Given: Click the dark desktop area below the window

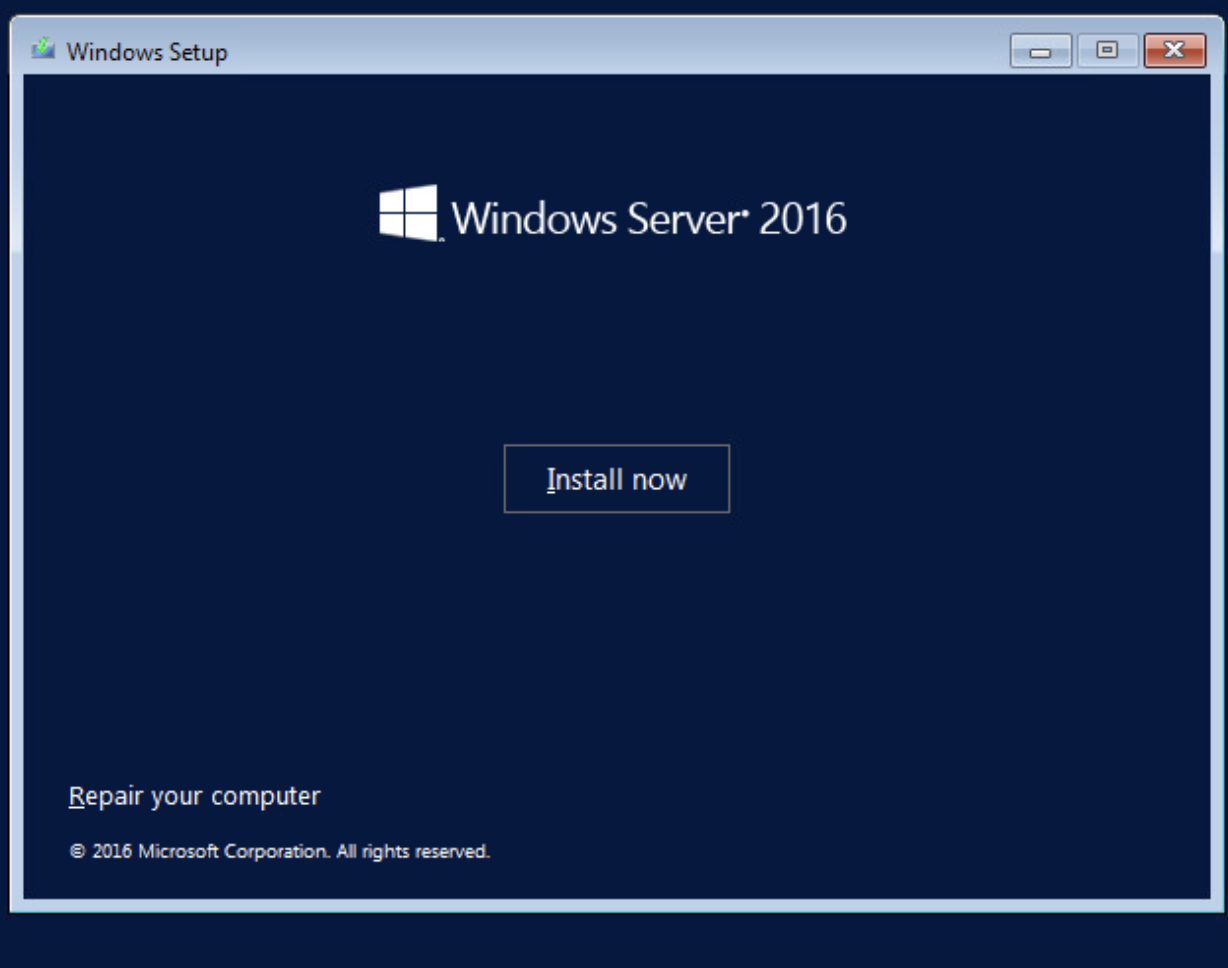Looking at the screenshot, I should 616,942.
